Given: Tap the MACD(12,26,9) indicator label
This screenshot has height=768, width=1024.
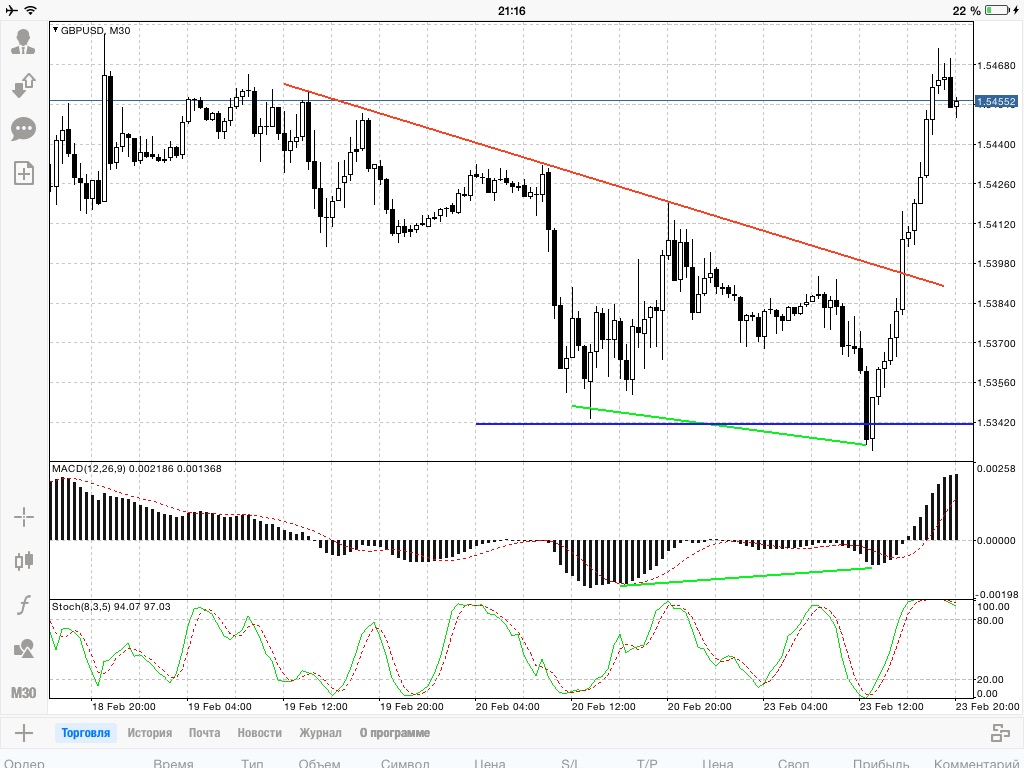Looking at the screenshot, I should tap(136, 469).
